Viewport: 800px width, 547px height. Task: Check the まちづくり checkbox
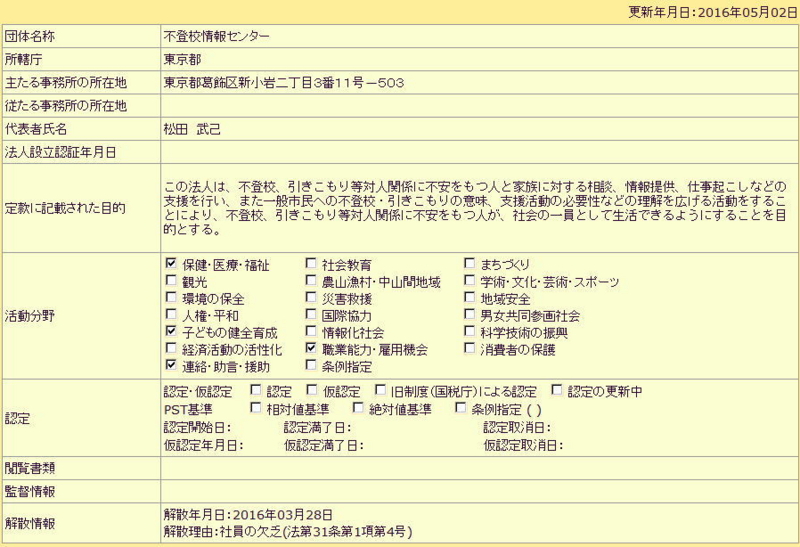pos(470,263)
